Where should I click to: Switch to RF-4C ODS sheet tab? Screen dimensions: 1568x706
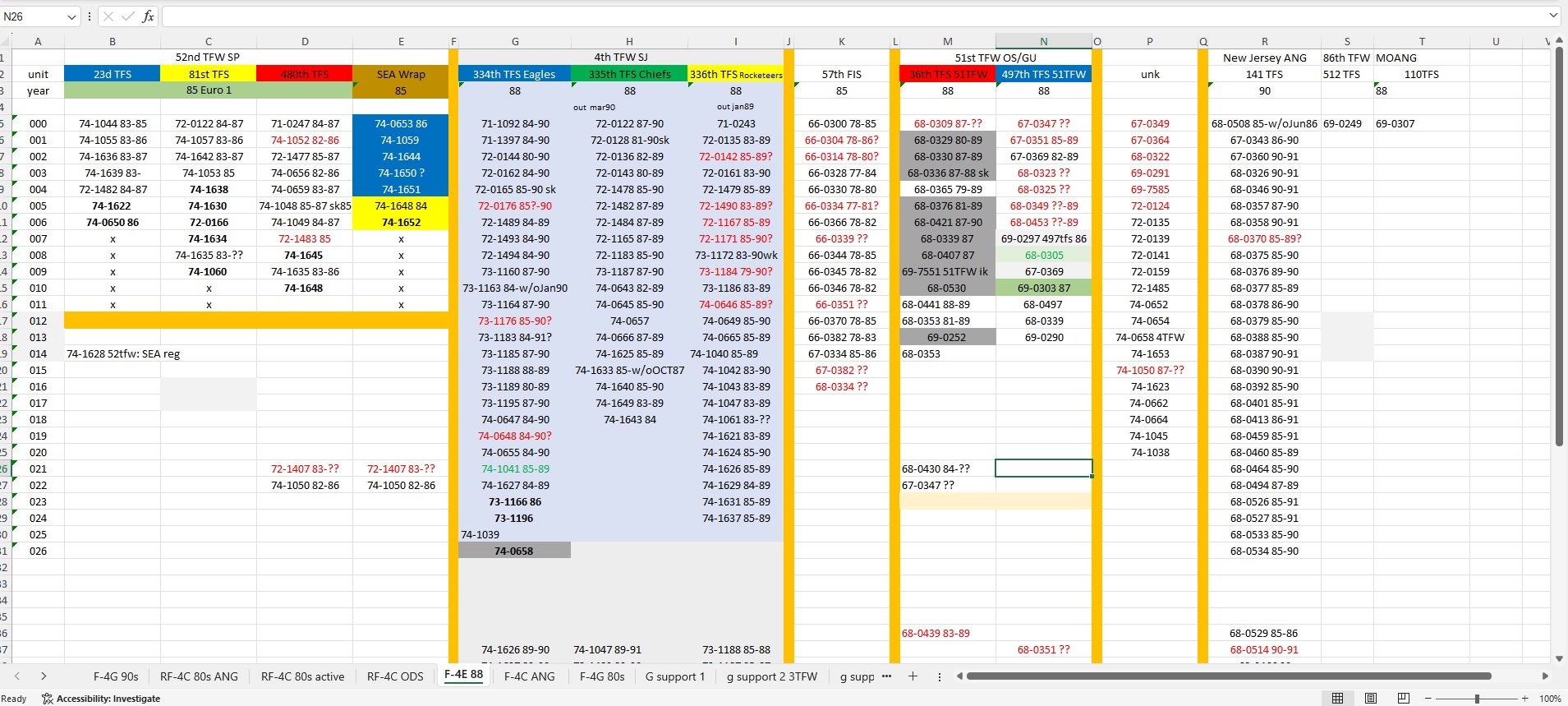pyautogui.click(x=395, y=676)
